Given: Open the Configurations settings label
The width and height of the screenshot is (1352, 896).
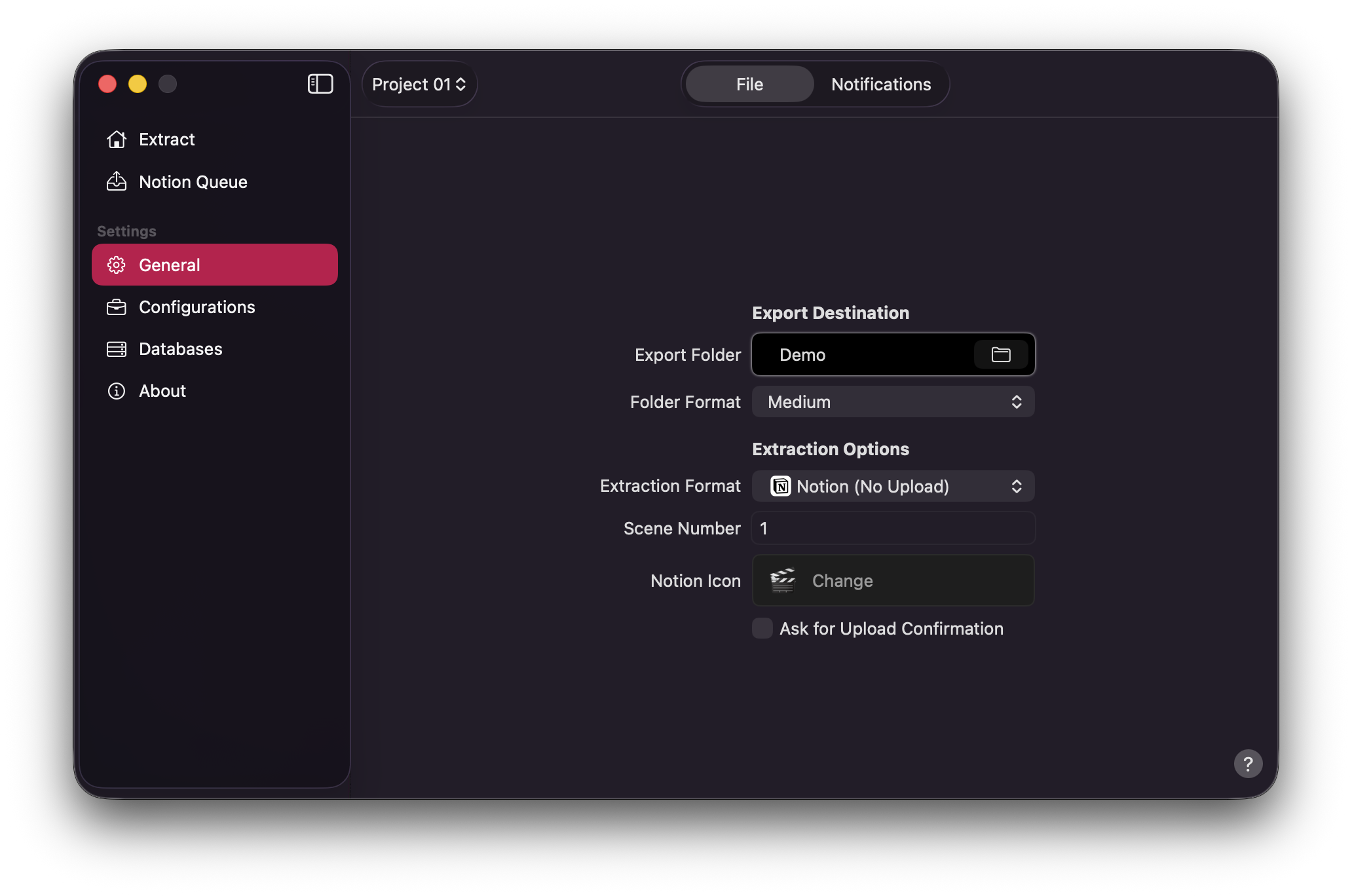Looking at the screenshot, I should (x=197, y=307).
